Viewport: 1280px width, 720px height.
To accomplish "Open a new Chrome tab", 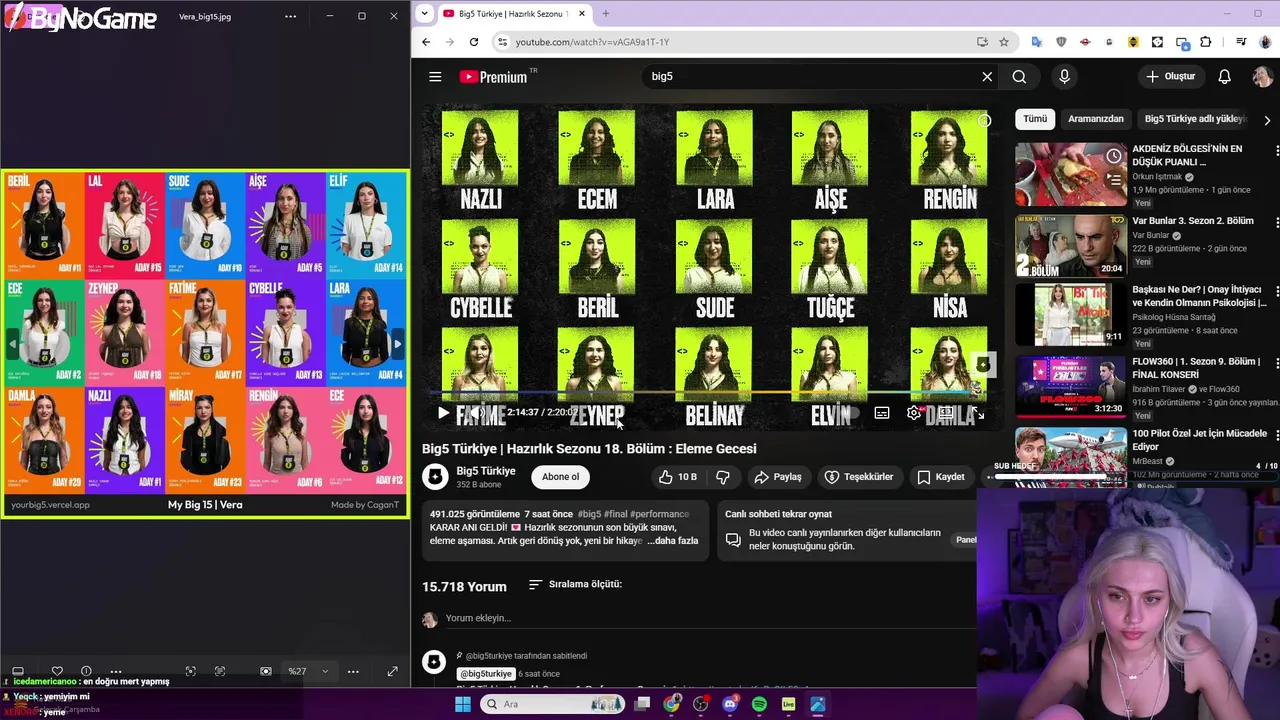I will point(605,14).
